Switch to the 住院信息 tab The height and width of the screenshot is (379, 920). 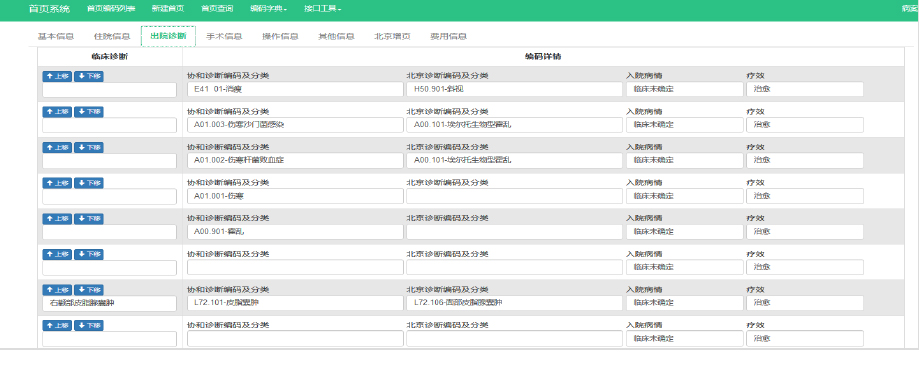tap(112, 36)
